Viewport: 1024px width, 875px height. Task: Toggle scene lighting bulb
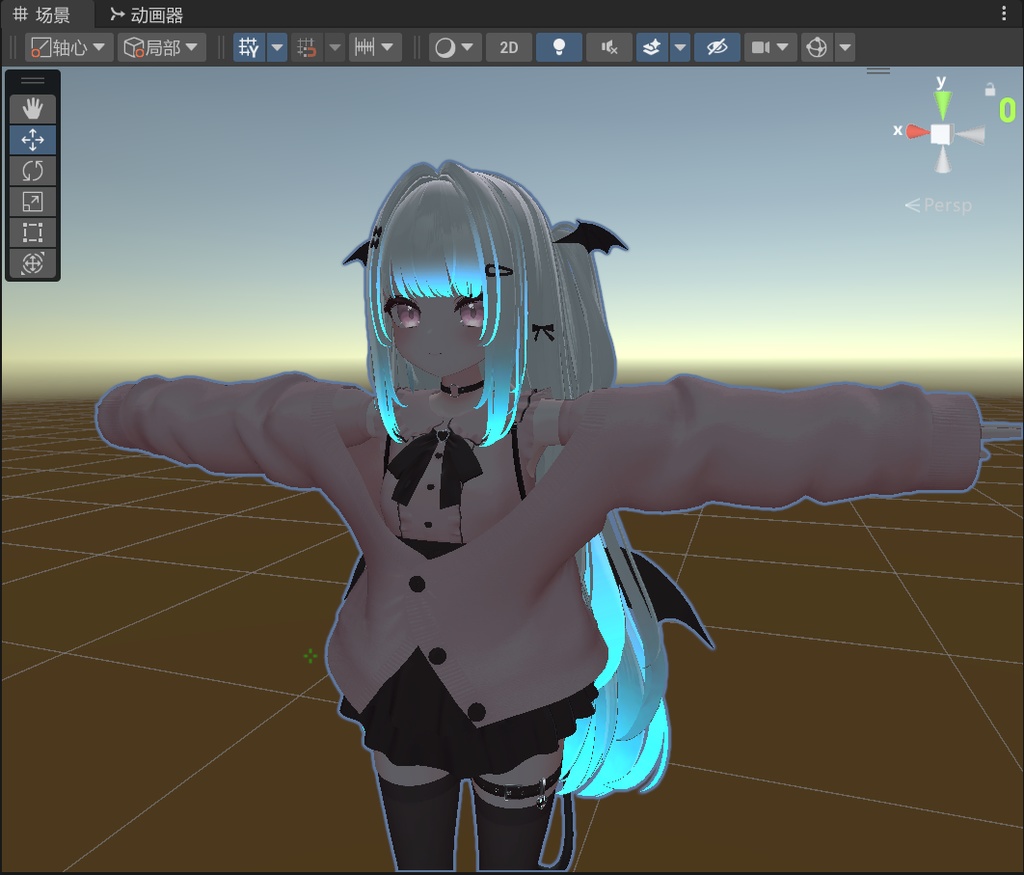(x=558, y=47)
